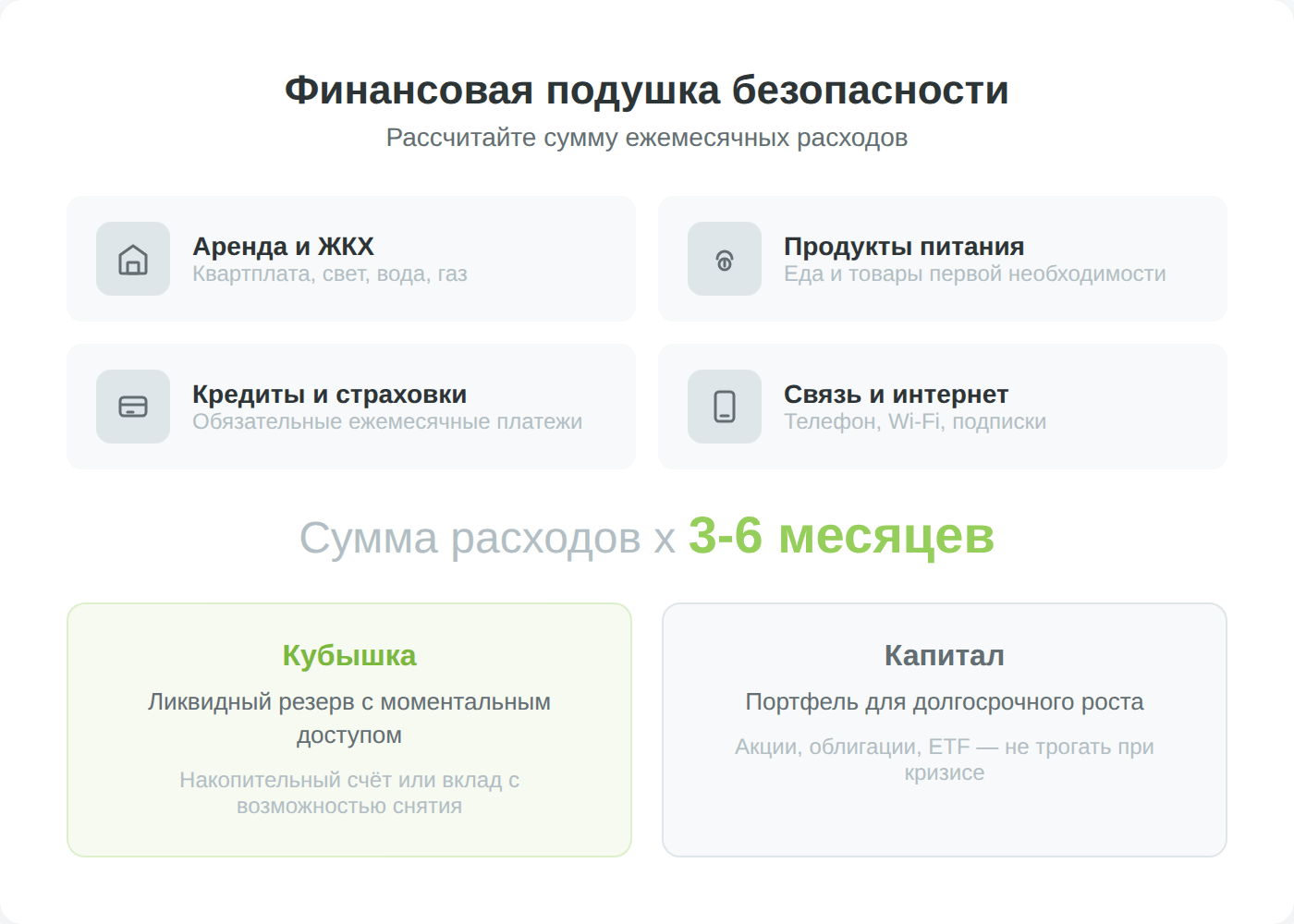Select the Капитал heading
Image resolution: width=1294 pixels, height=924 pixels.
944,655
